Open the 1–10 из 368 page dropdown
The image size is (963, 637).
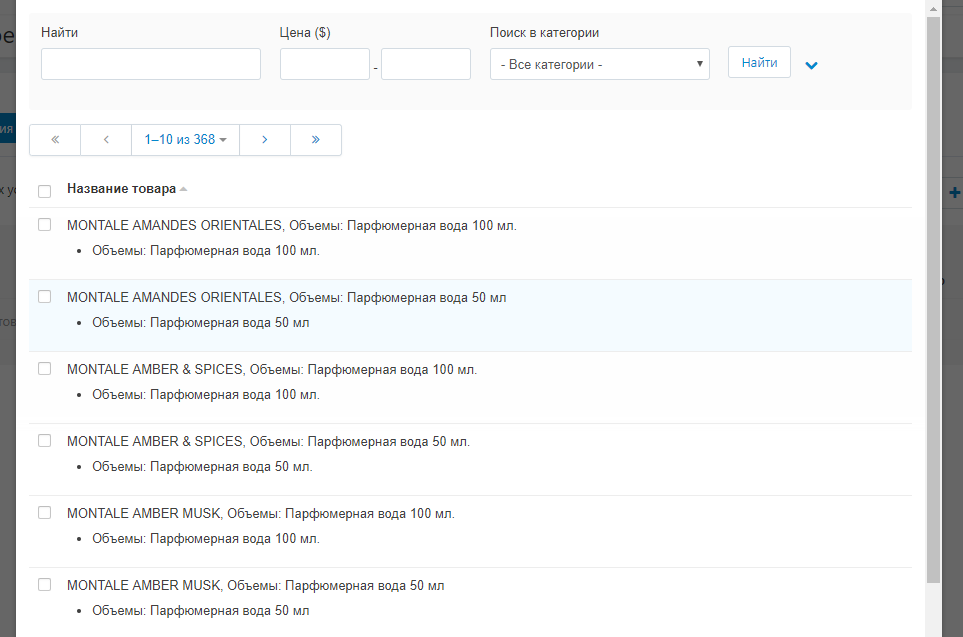185,139
